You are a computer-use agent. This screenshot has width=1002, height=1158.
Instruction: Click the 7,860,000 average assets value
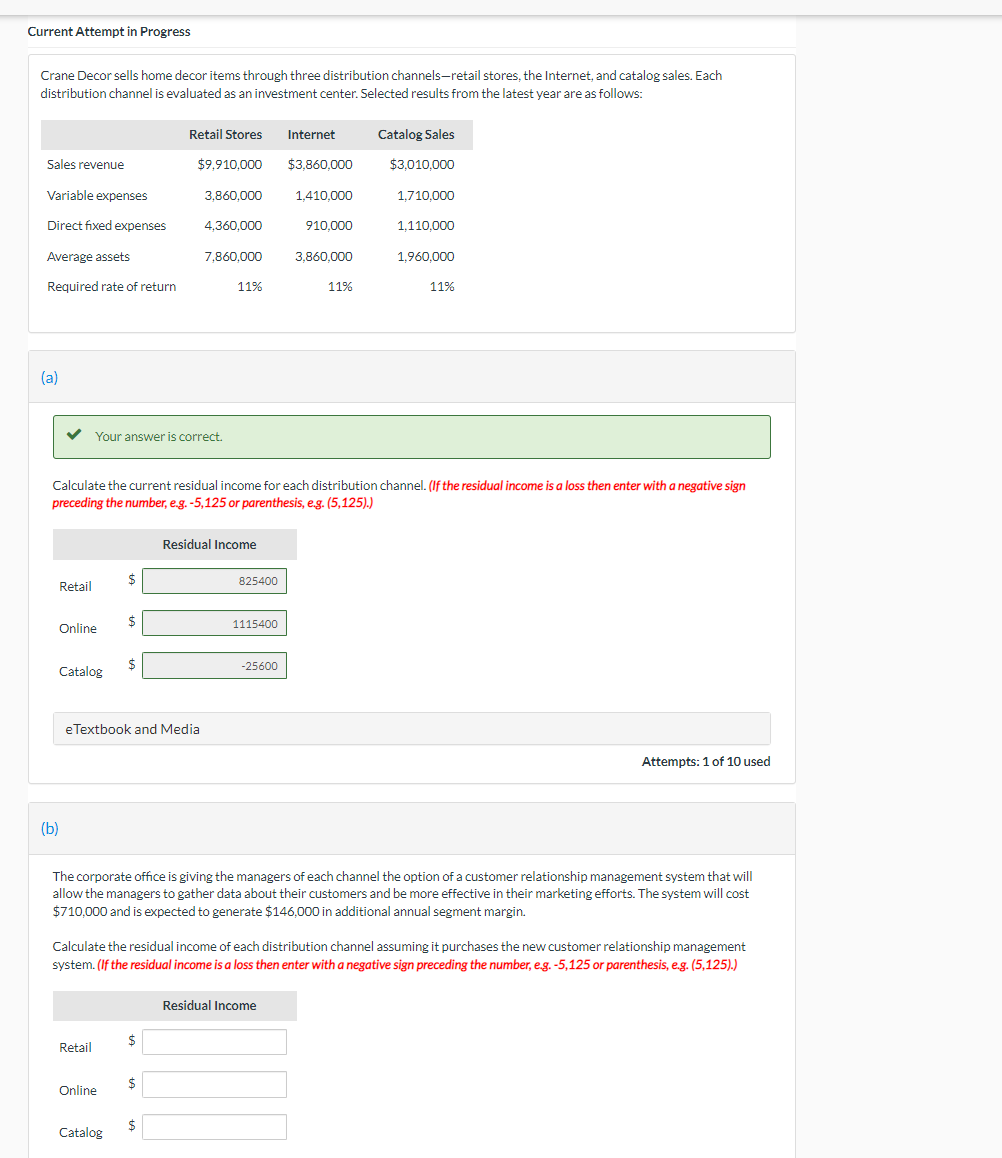[233, 257]
